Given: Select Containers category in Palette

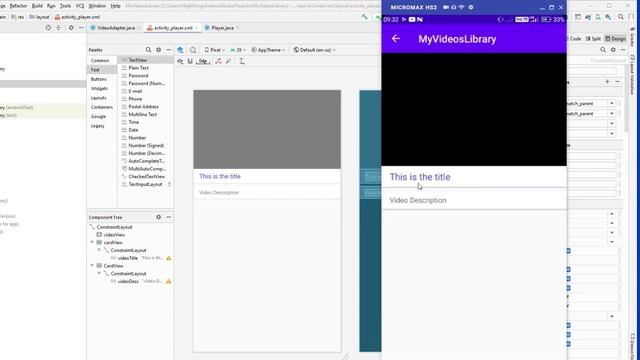Looking at the screenshot, I should (x=102, y=107).
